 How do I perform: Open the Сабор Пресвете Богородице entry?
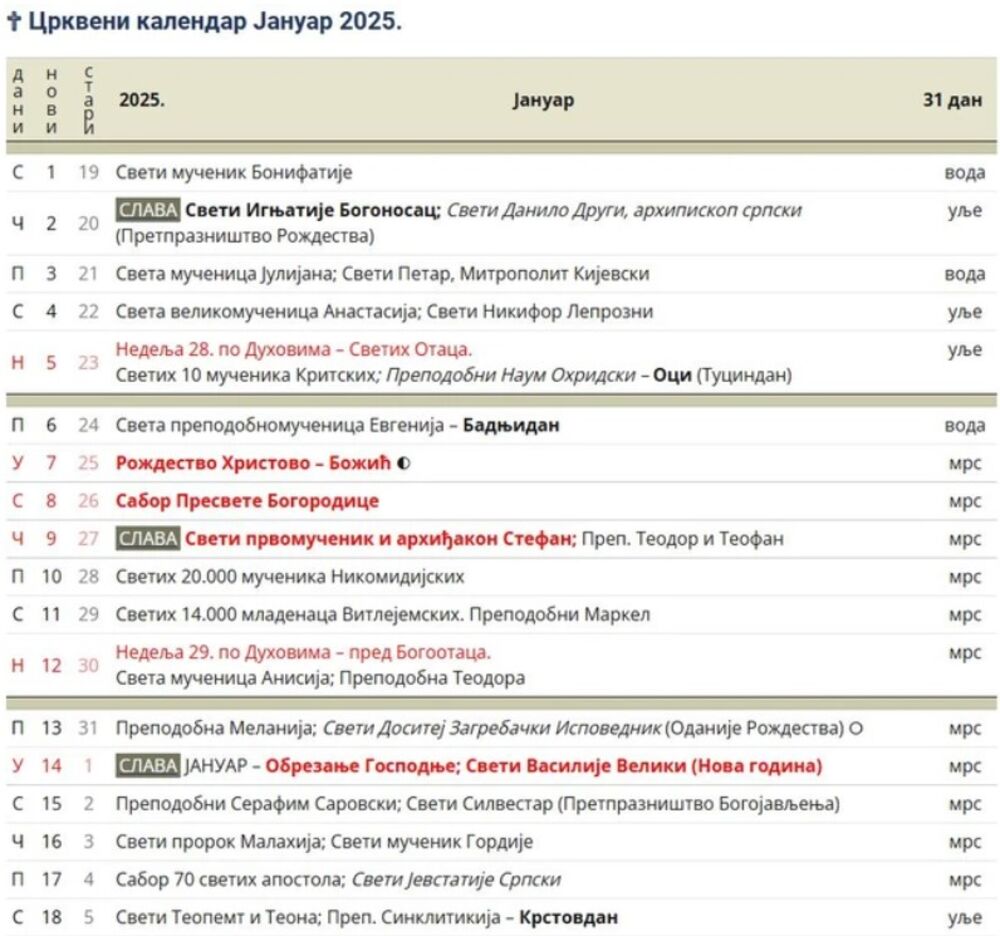(247, 501)
